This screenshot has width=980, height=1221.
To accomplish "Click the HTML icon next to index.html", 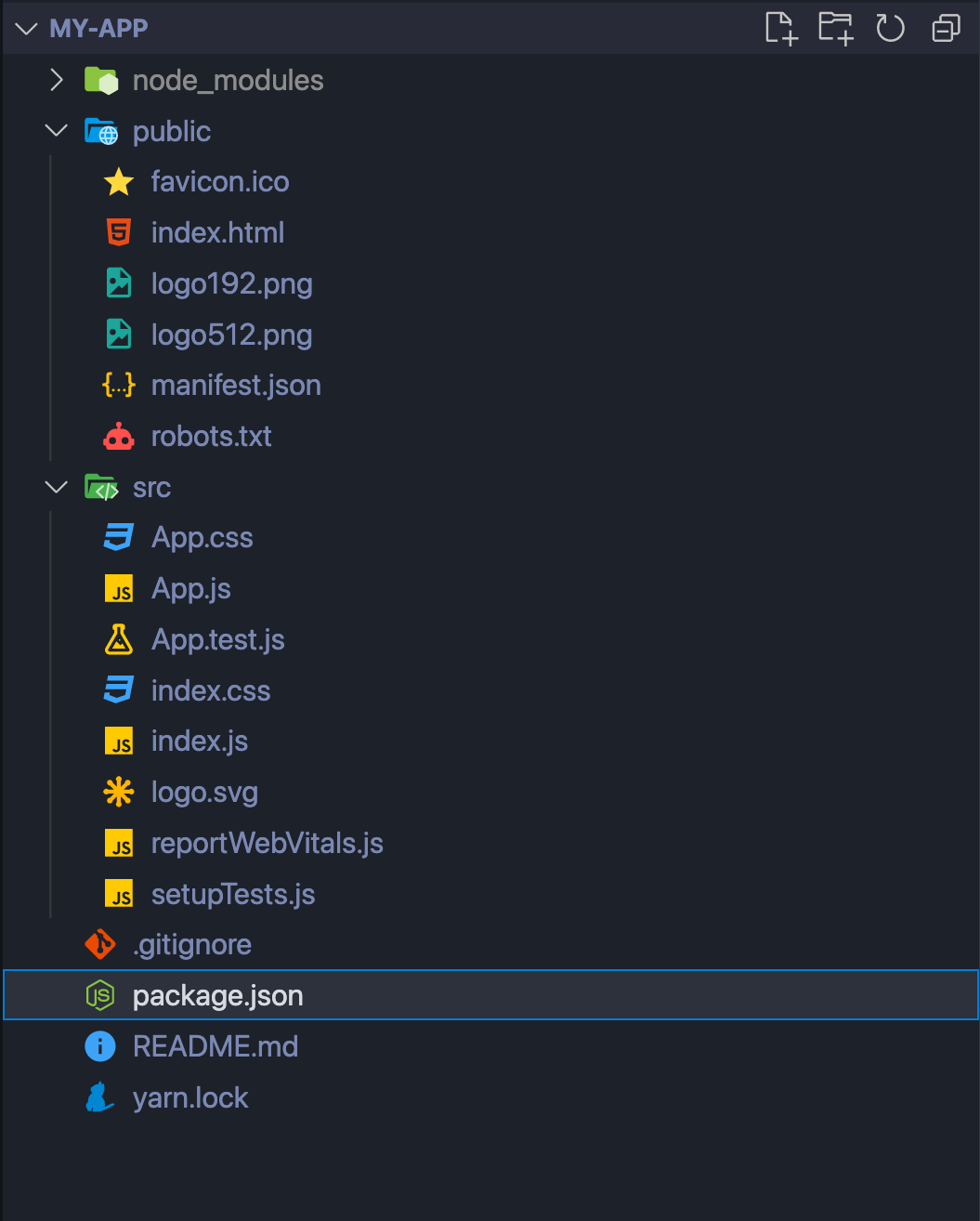I will (x=118, y=232).
